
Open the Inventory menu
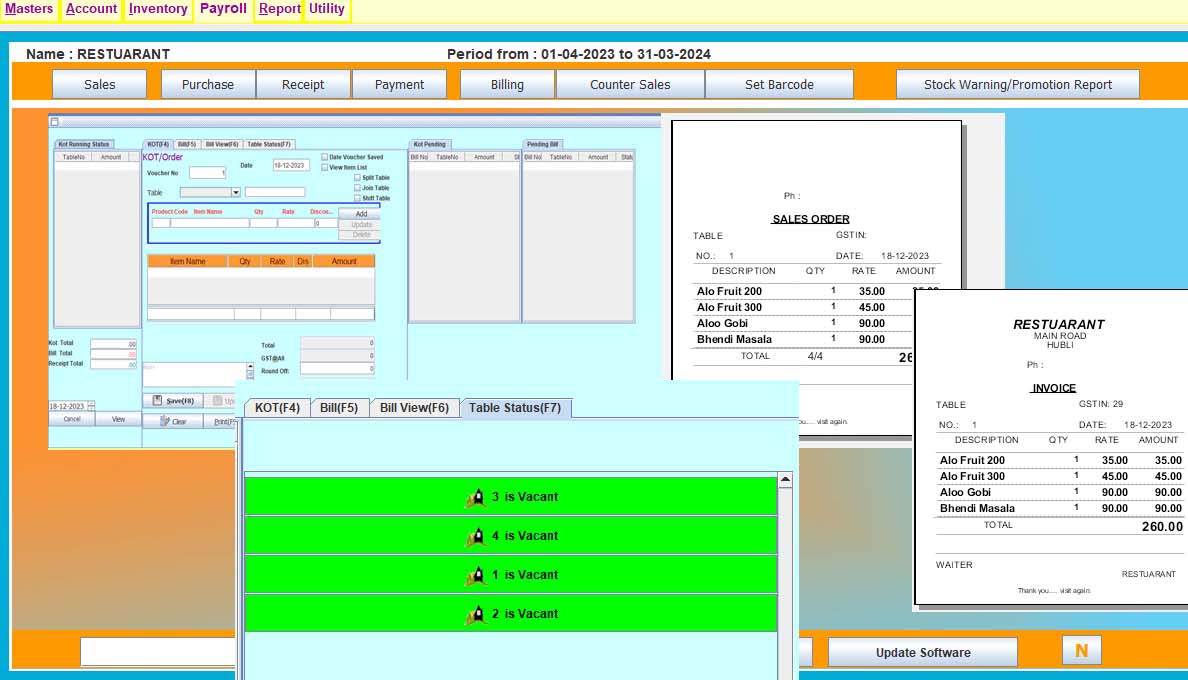(158, 9)
